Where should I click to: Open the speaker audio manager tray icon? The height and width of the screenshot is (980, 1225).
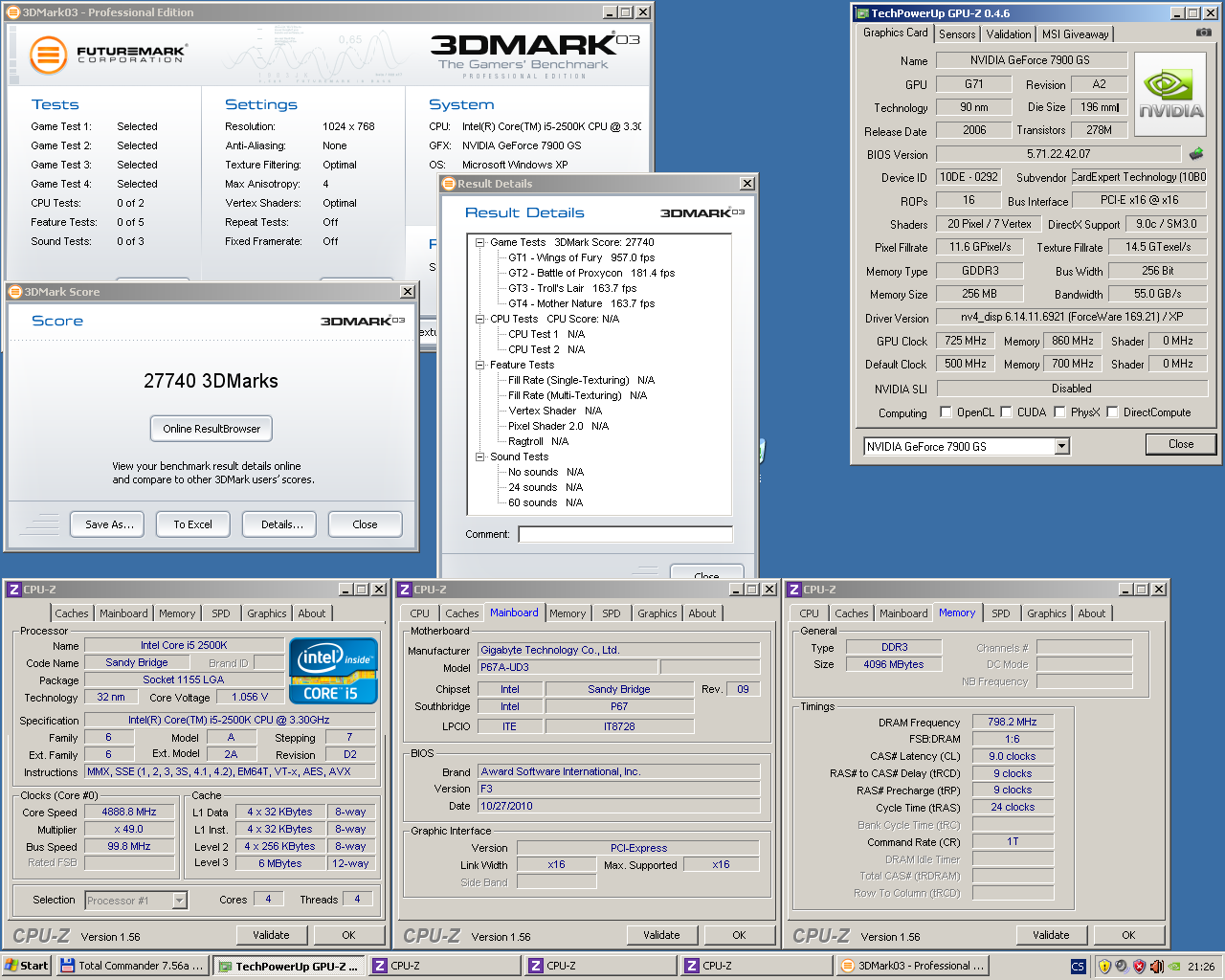point(1122,967)
